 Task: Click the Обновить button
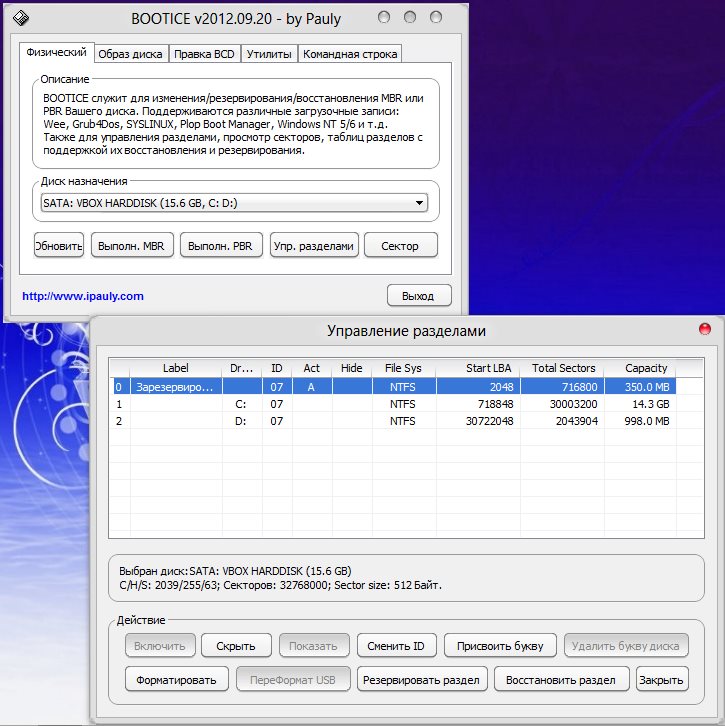[59, 245]
